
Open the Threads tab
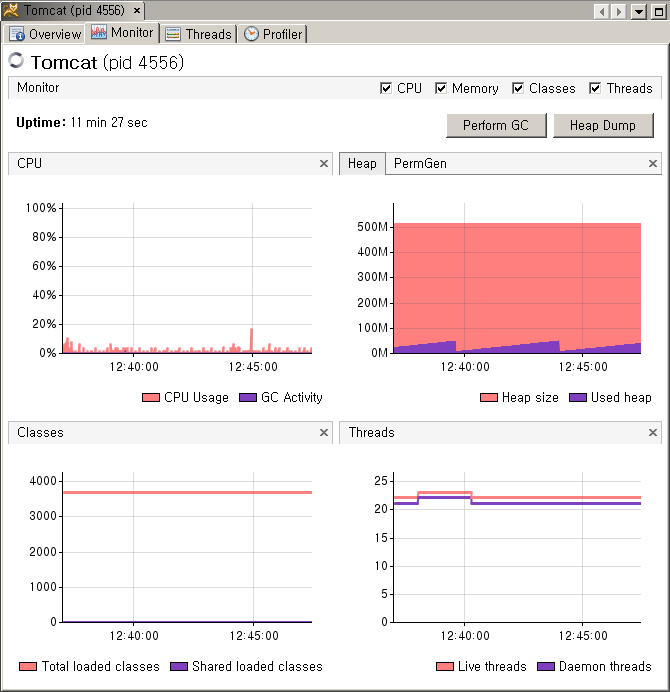click(x=198, y=34)
